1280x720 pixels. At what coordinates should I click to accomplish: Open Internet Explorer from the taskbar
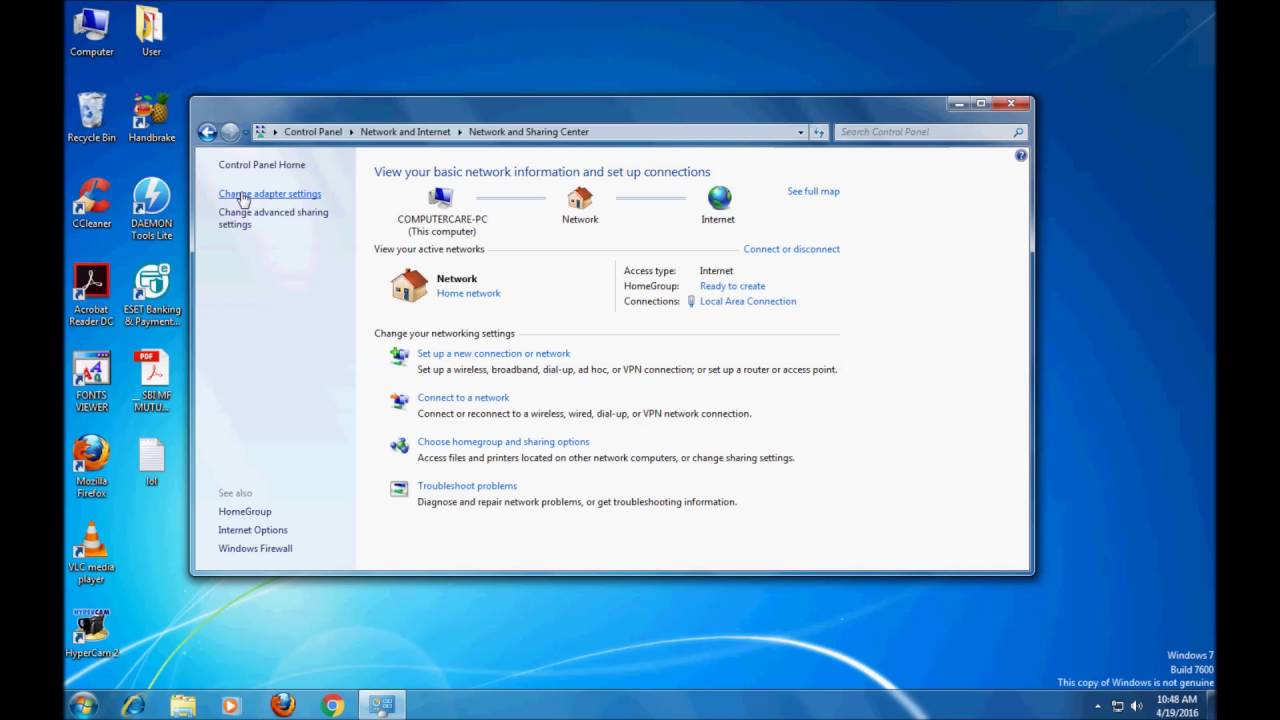pyautogui.click(x=133, y=705)
